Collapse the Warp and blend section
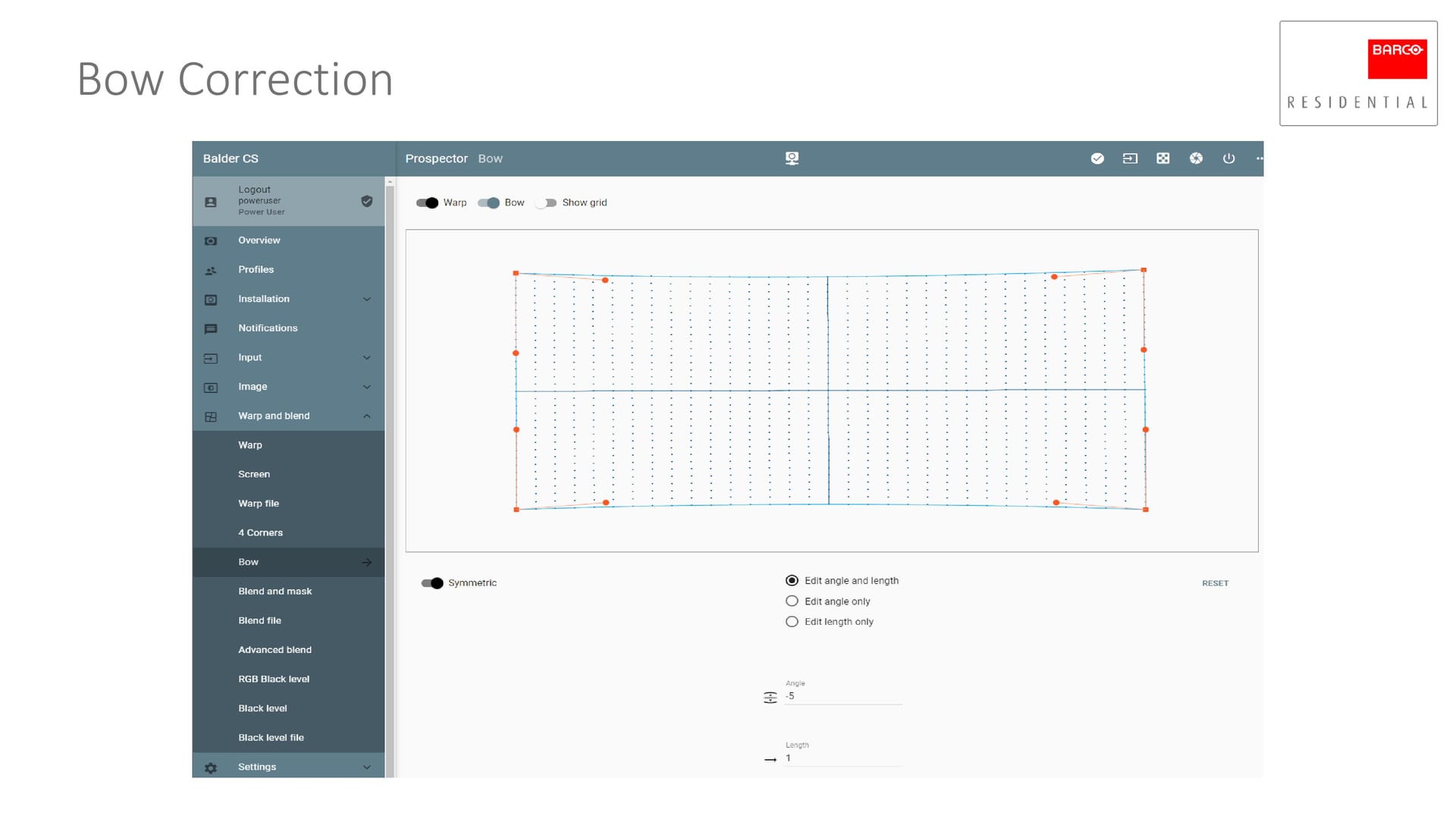Viewport: 1456px width, 819px height. tap(367, 416)
